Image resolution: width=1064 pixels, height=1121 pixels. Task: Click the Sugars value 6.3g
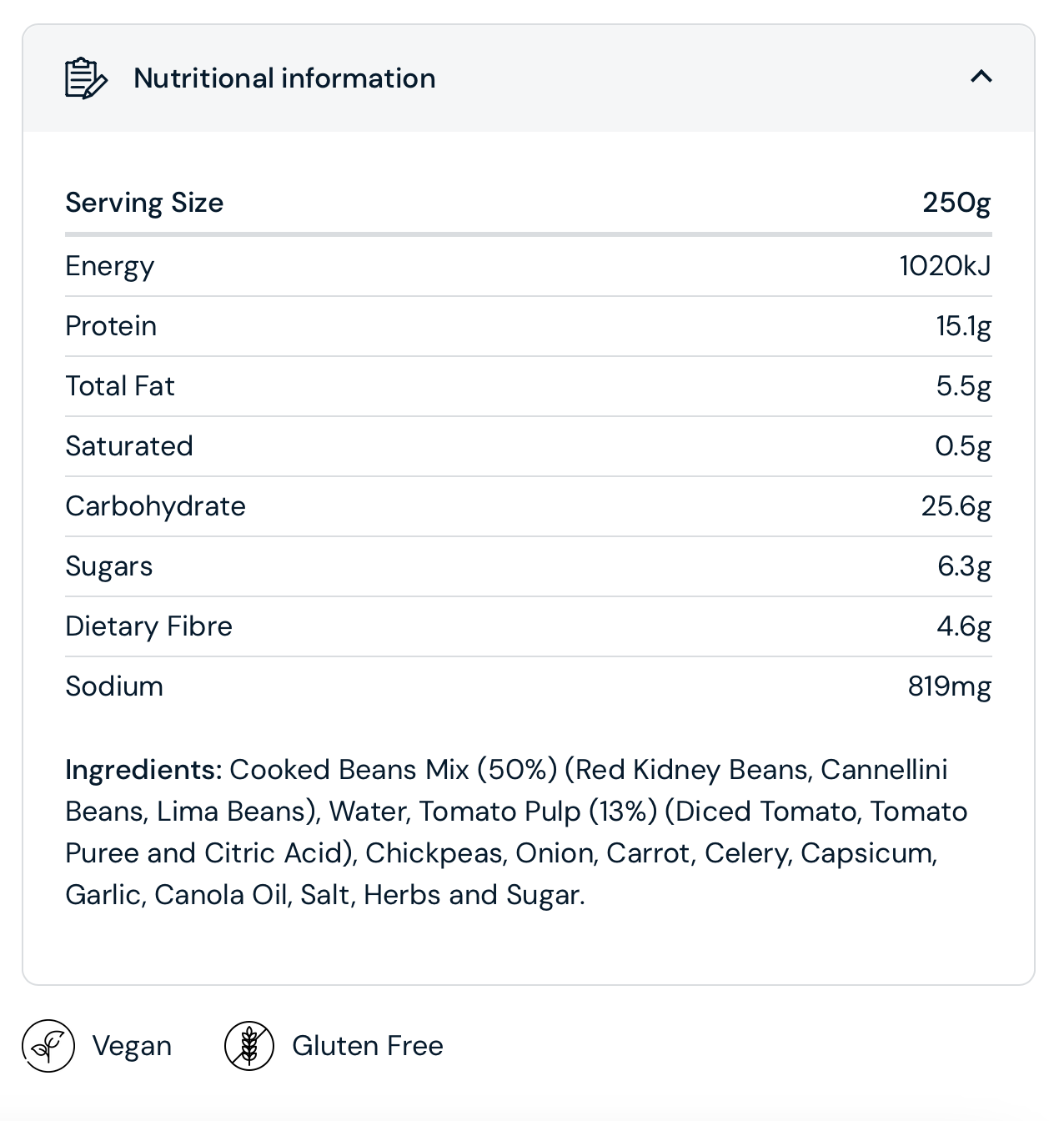pyautogui.click(x=964, y=566)
